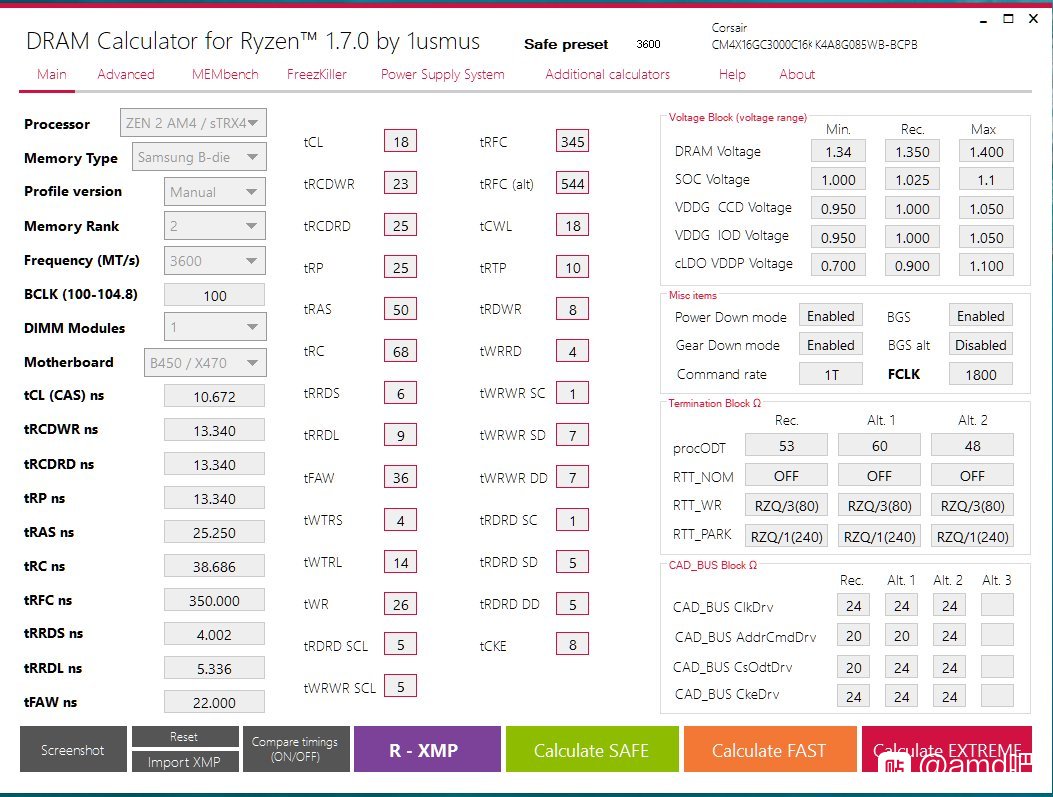Switch to the Advanced tab

126,75
